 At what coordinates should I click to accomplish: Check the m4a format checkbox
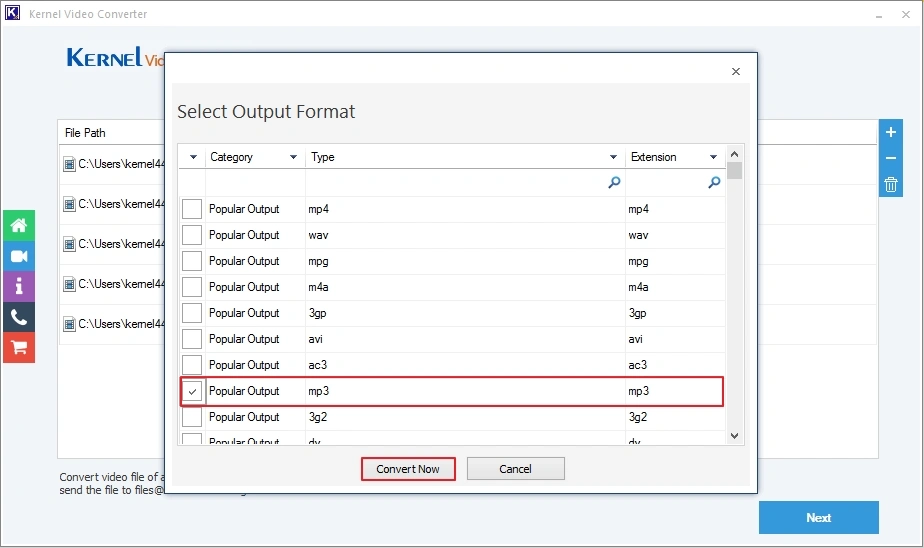(192, 286)
